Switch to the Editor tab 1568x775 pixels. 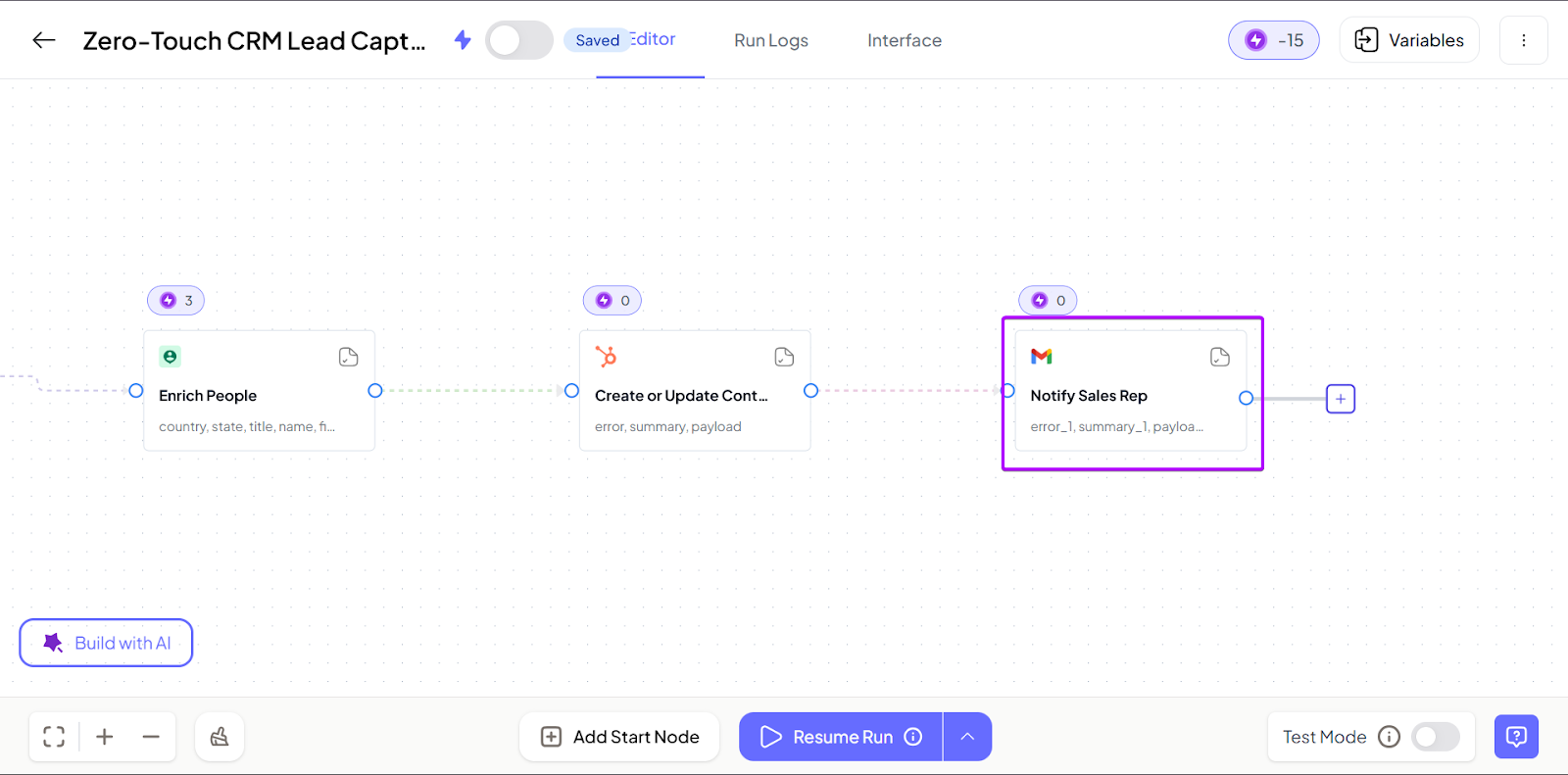653,39
